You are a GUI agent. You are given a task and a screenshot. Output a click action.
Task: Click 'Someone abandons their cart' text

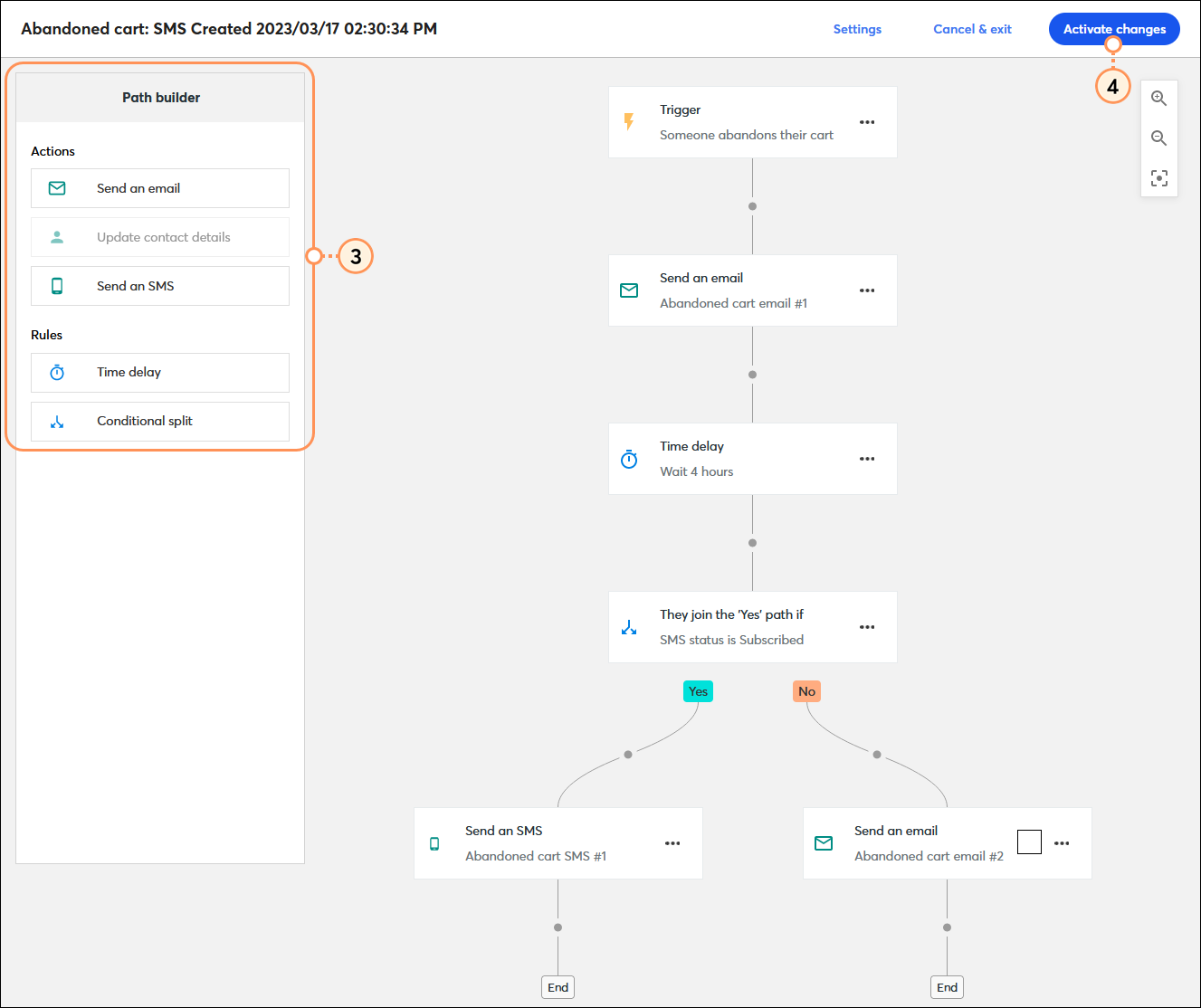[x=747, y=135]
